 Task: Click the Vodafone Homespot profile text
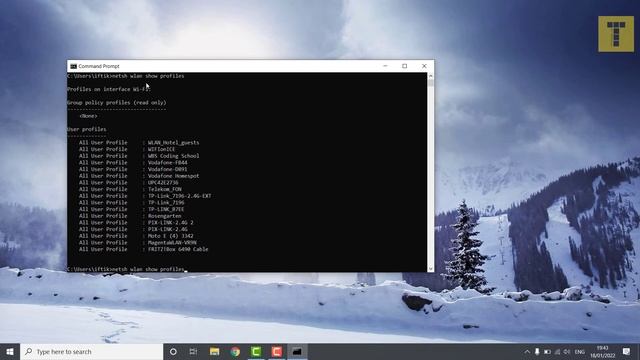(173, 176)
